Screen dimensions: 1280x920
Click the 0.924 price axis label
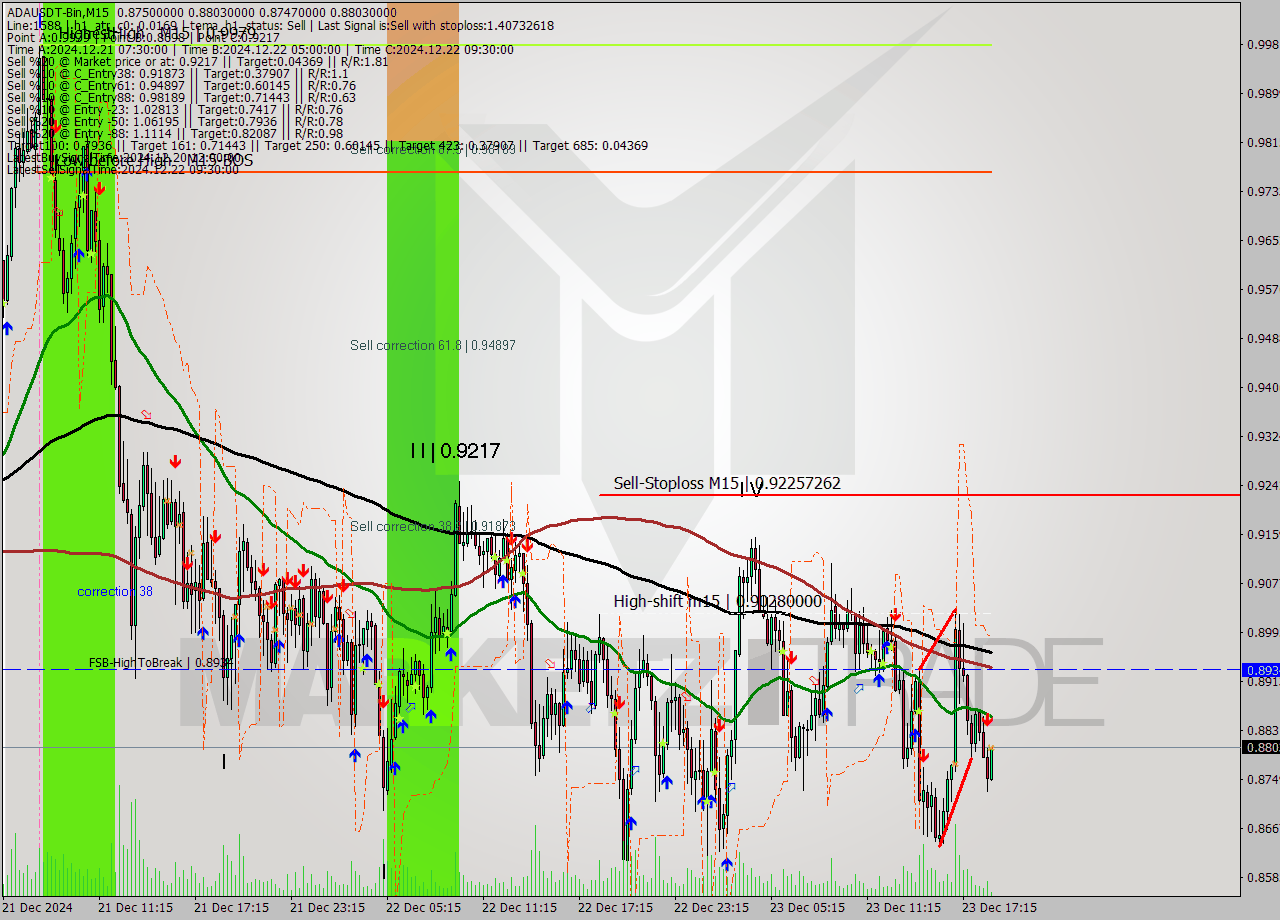[x=1262, y=485]
